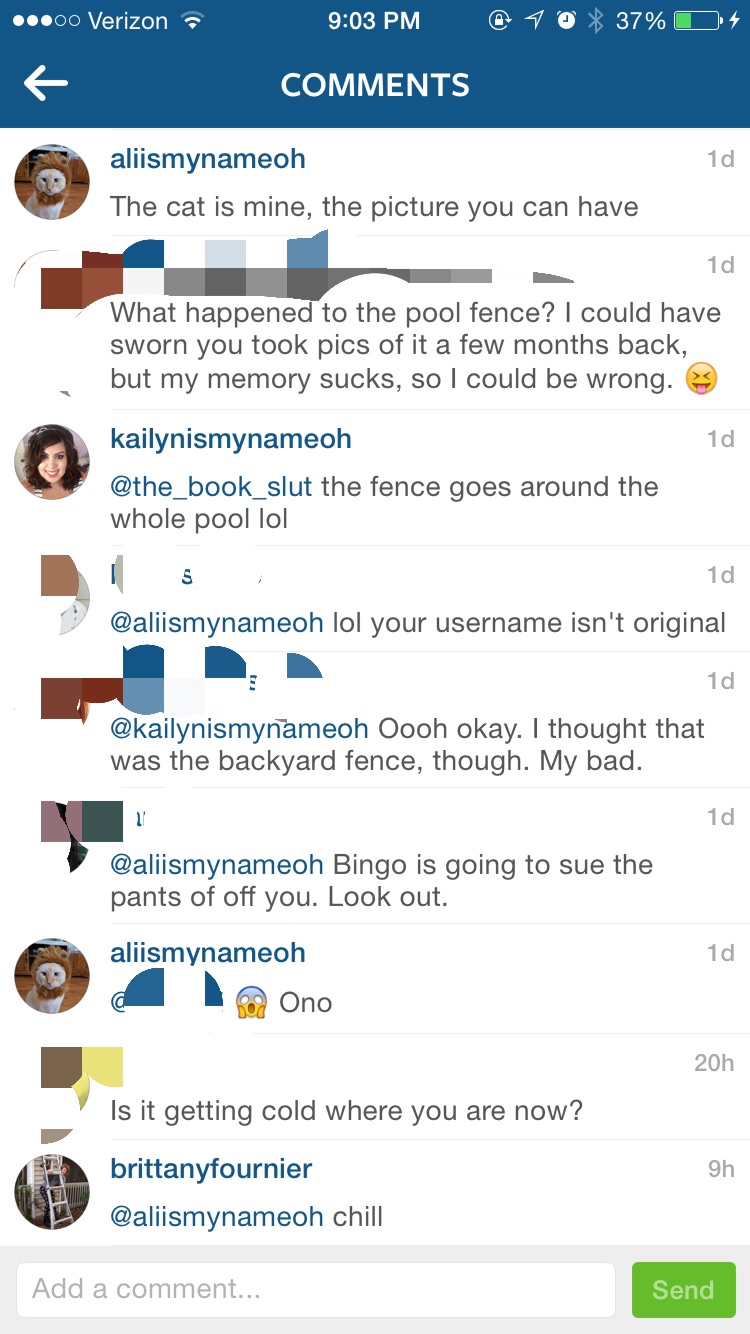Open the kailynismynameoh username link
The width and height of the screenshot is (750, 1334).
(x=231, y=439)
